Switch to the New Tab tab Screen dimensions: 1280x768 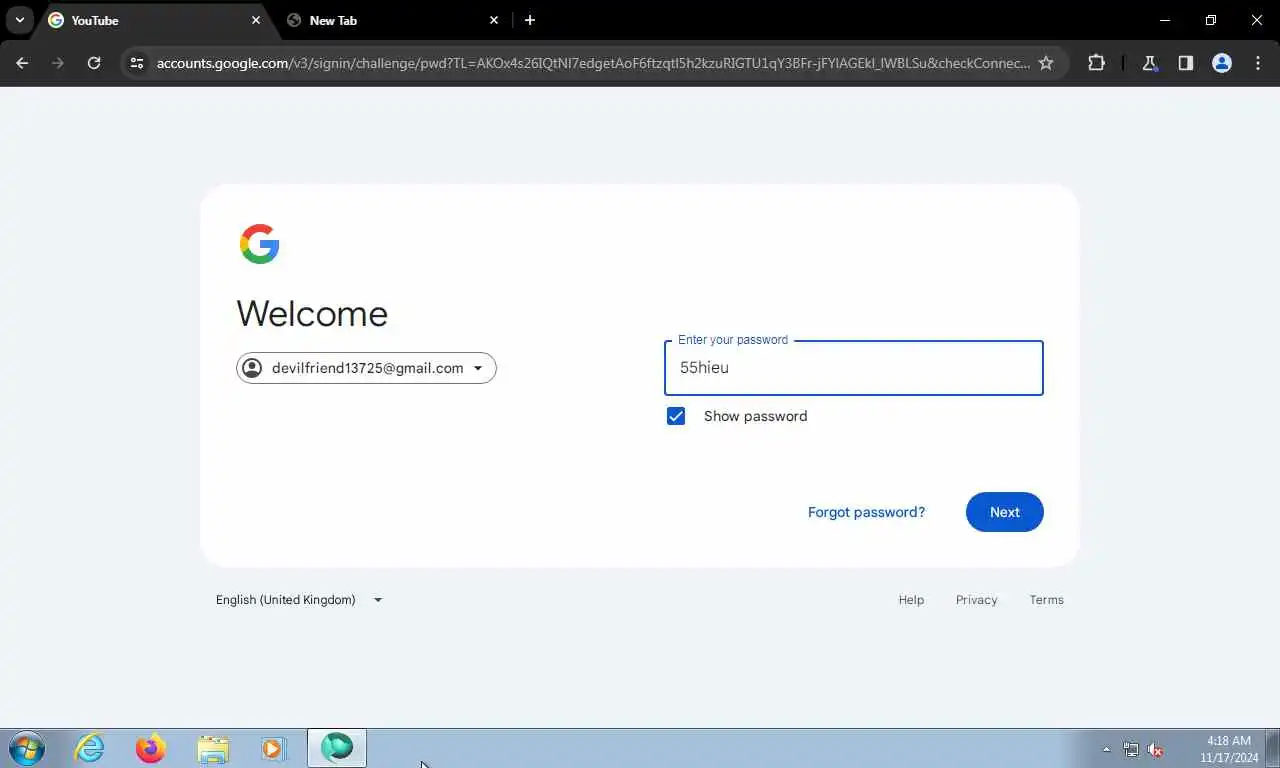[392, 20]
